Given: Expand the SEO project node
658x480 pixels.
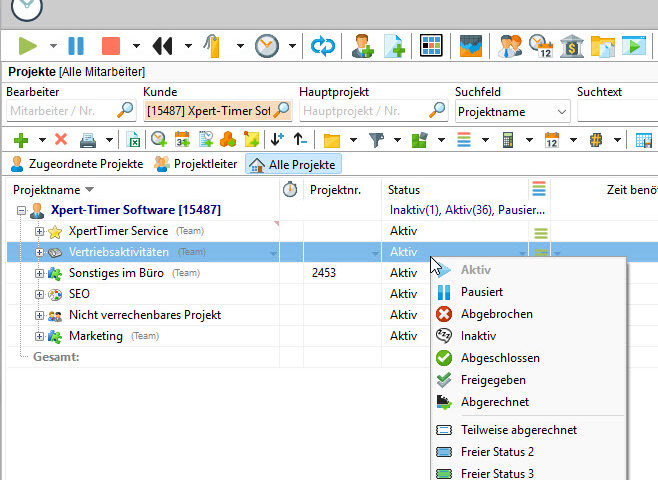Looking at the screenshot, I should [39, 294].
